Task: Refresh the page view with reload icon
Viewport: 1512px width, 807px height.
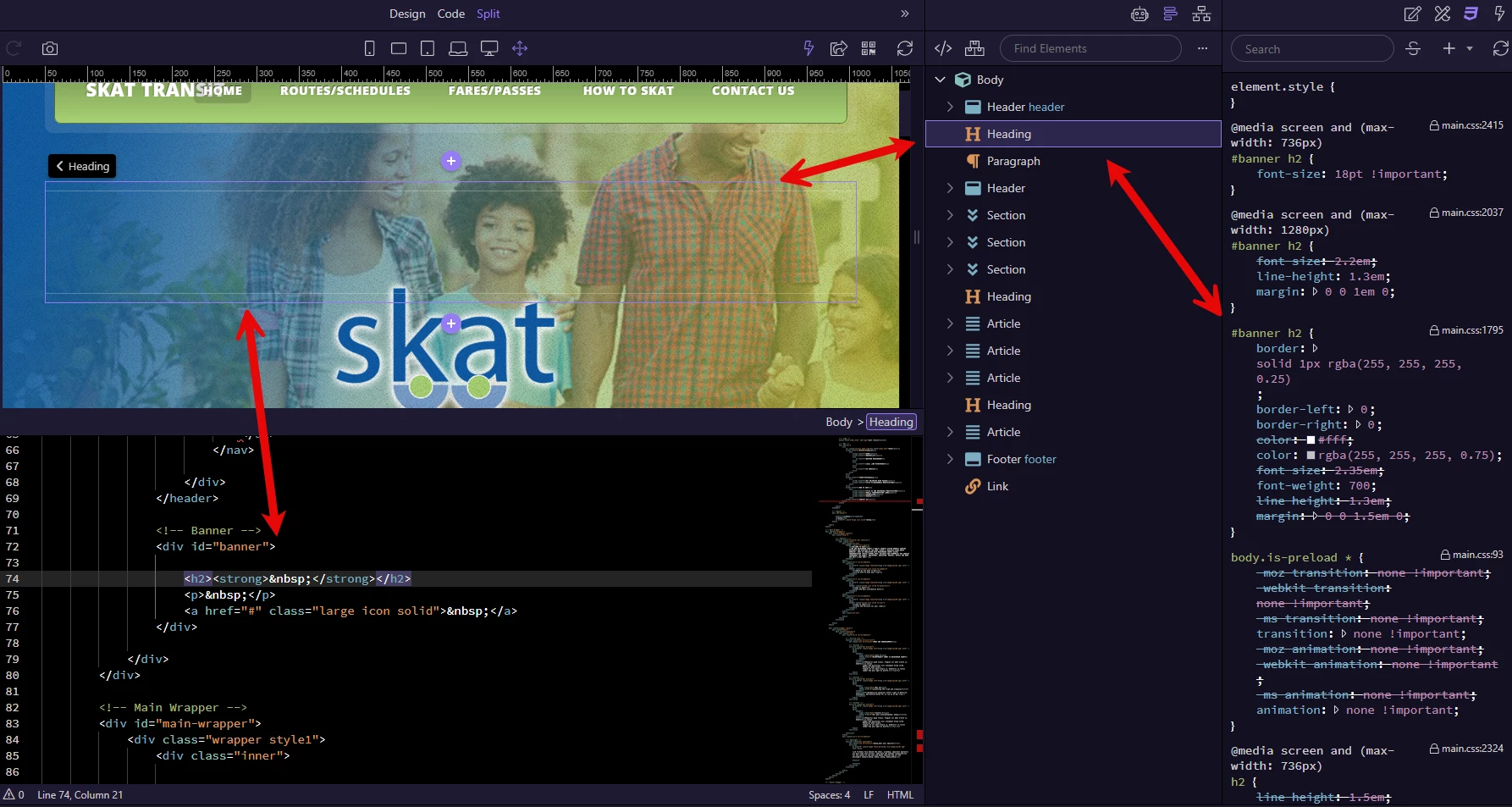Action: [x=905, y=48]
